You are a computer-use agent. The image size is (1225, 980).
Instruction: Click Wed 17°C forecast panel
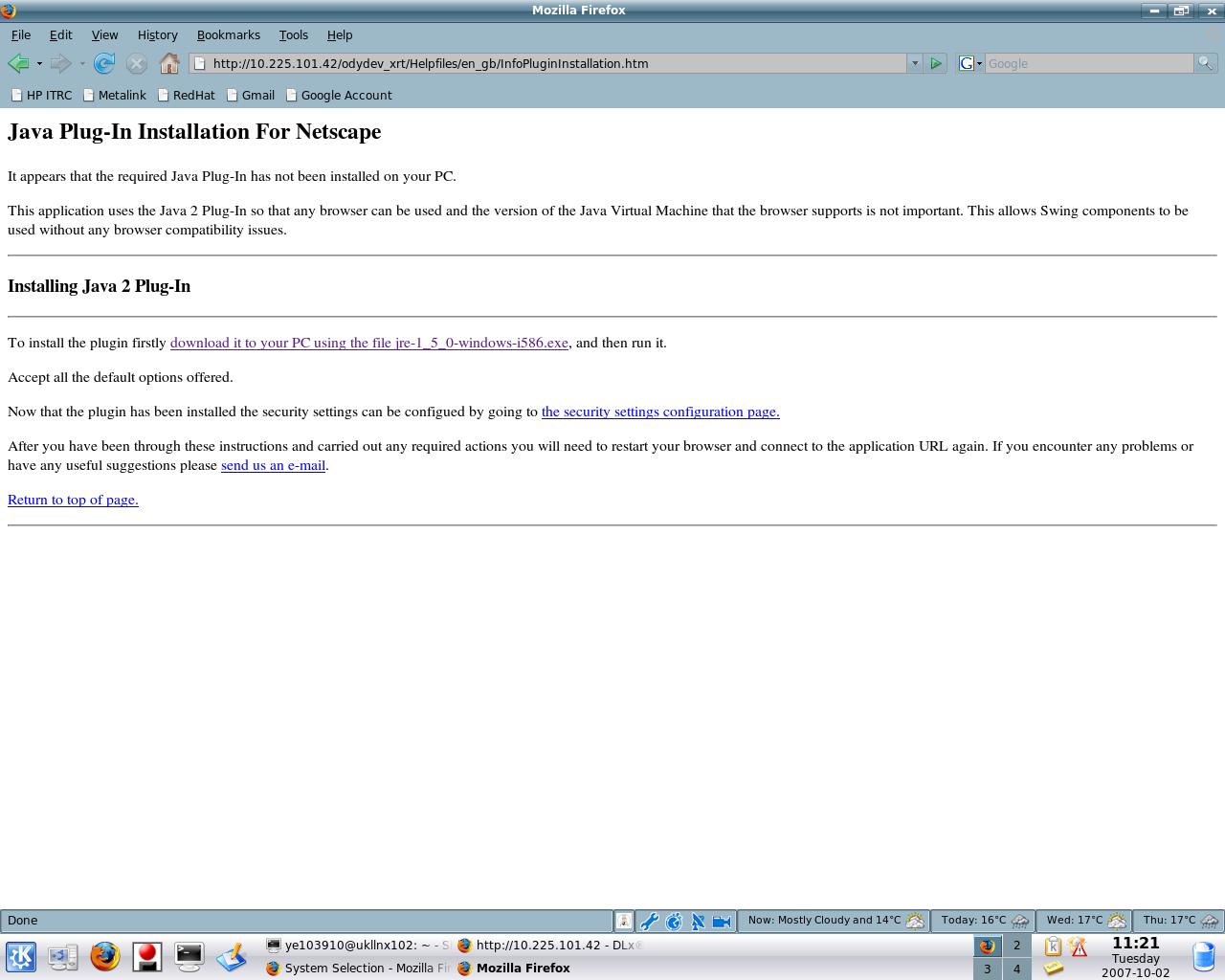pos(1084,921)
